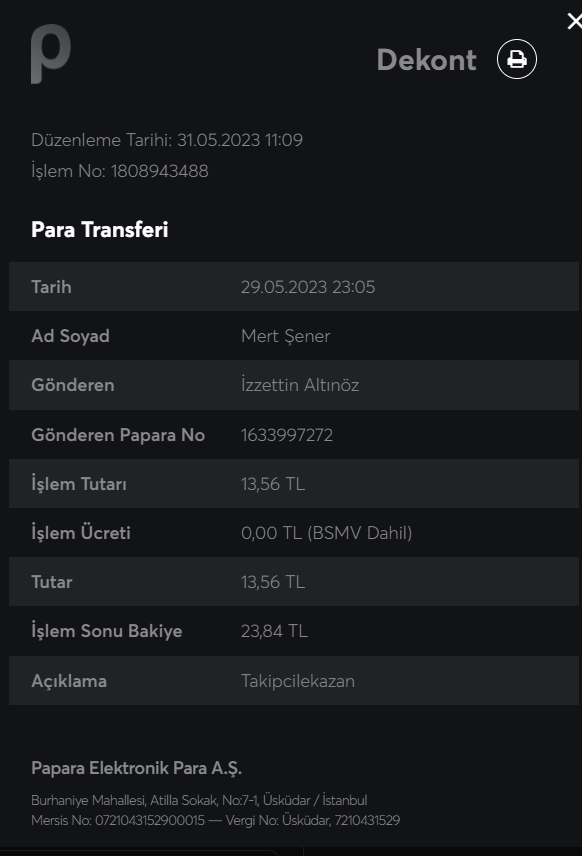Select Gönderen Papara No 1633997272
The height and width of the screenshot is (856, 582).
(x=287, y=435)
